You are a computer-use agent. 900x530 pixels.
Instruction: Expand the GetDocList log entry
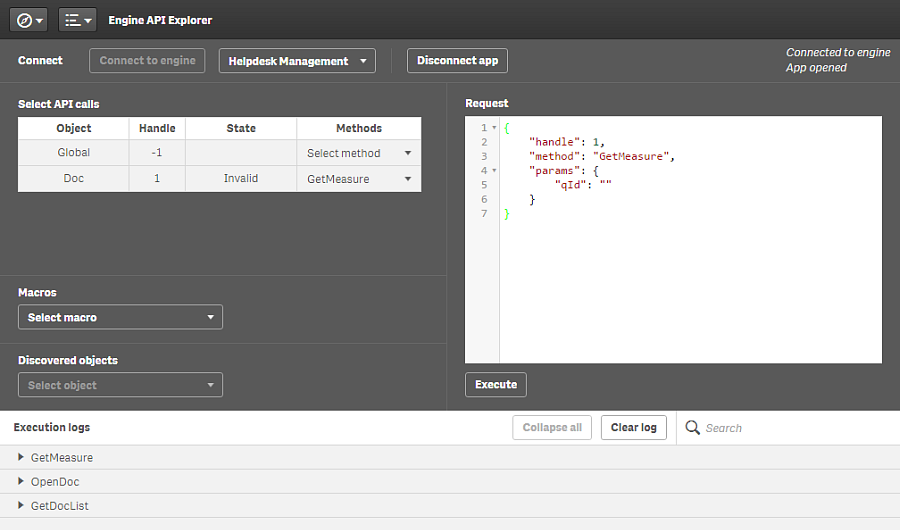[21, 505]
